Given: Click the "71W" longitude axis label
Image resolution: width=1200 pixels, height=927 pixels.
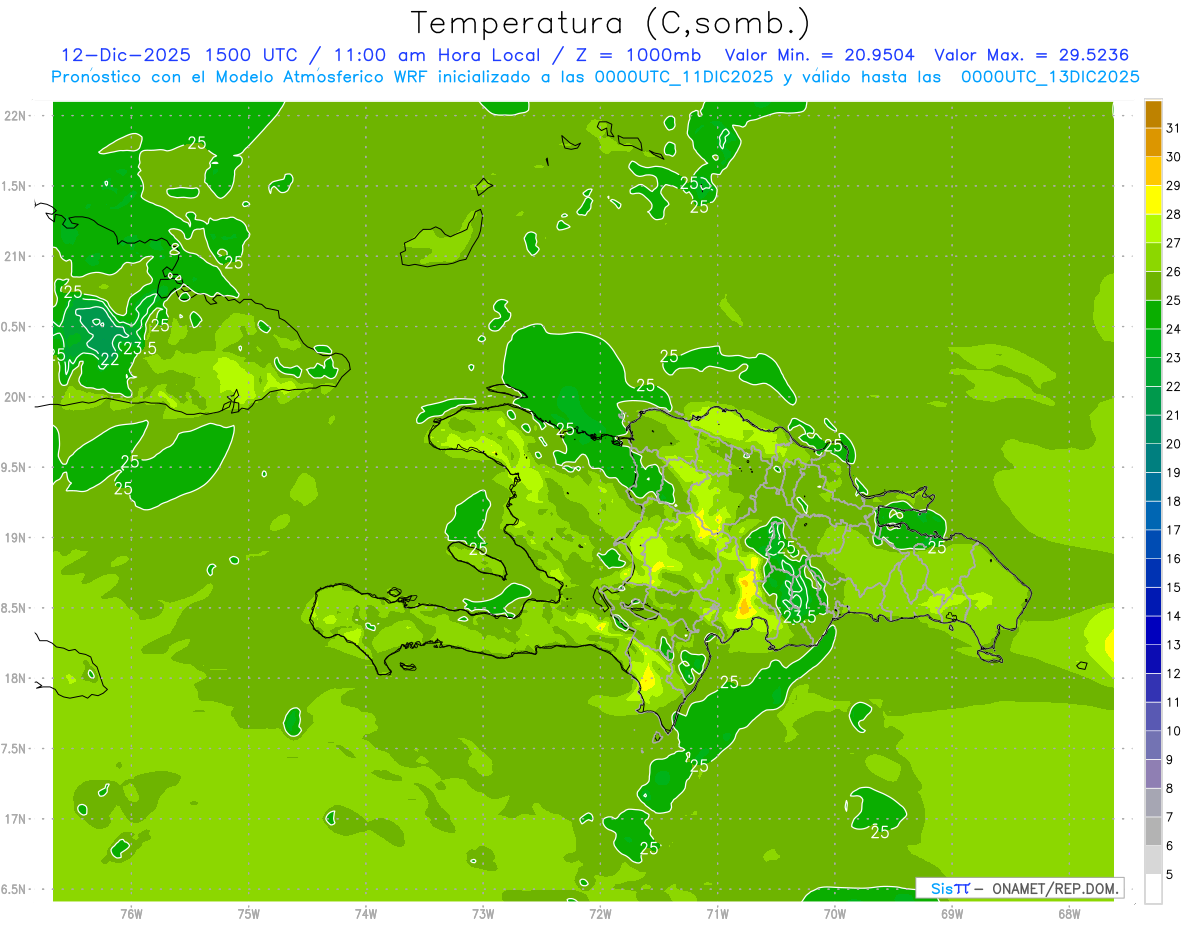Looking at the screenshot, I should pos(717,914).
